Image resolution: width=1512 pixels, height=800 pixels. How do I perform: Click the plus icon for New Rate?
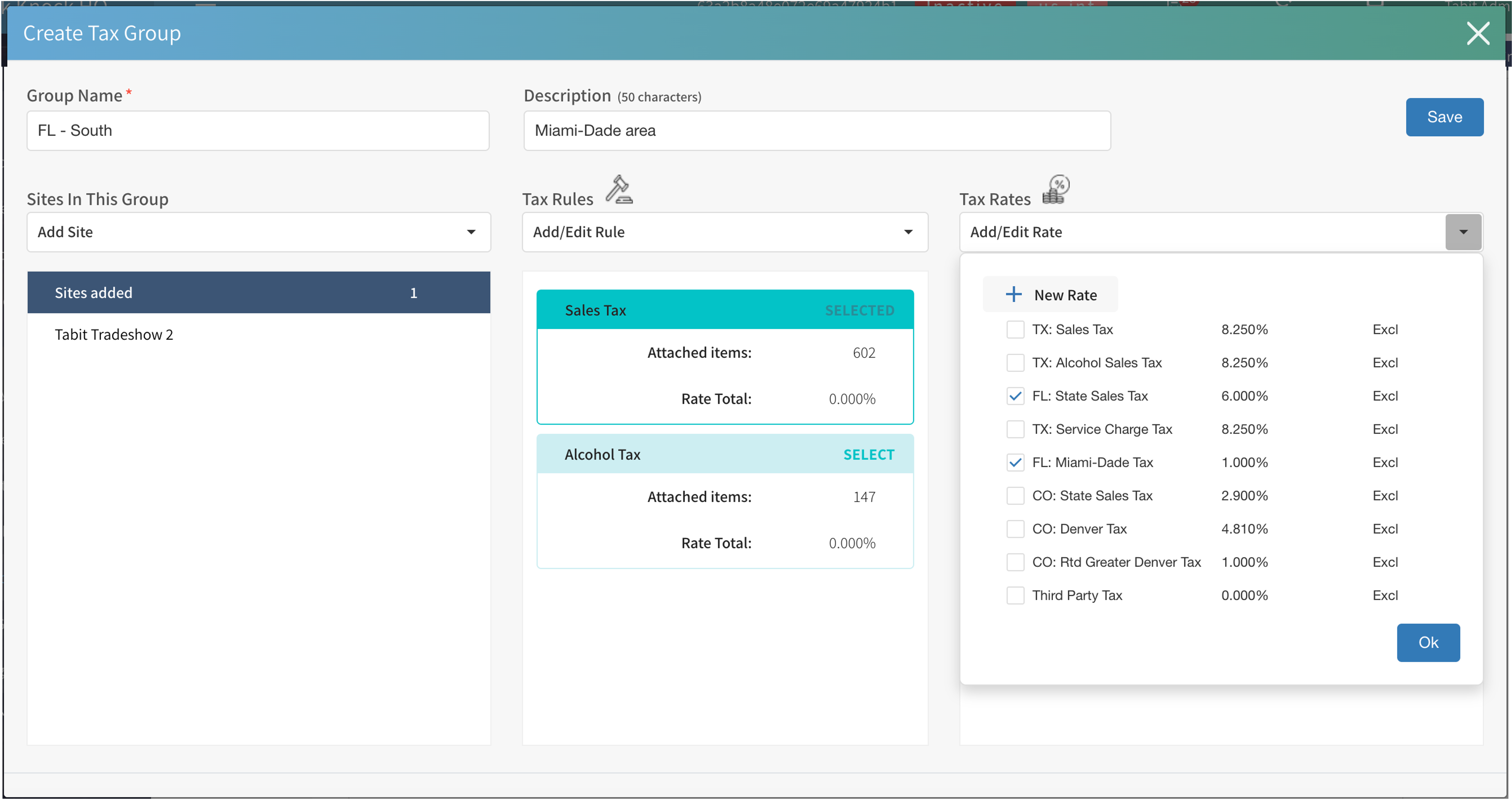point(1014,294)
